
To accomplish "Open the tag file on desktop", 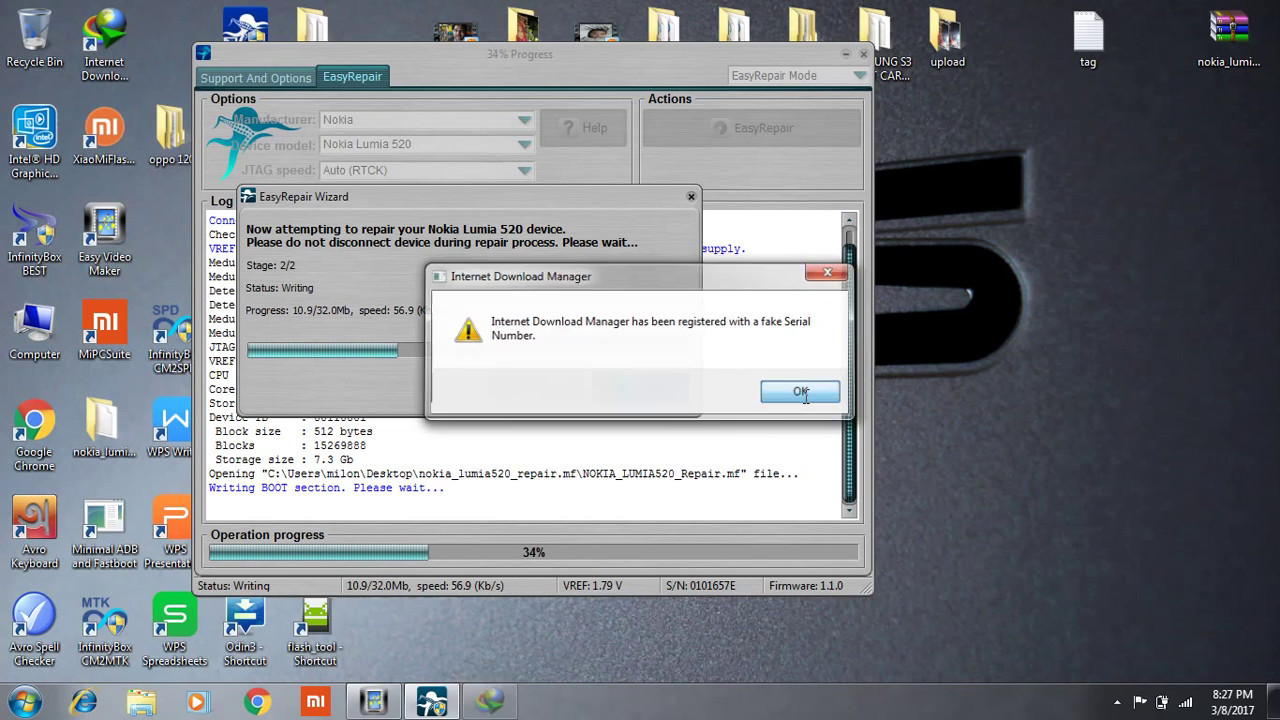I will [1088, 38].
